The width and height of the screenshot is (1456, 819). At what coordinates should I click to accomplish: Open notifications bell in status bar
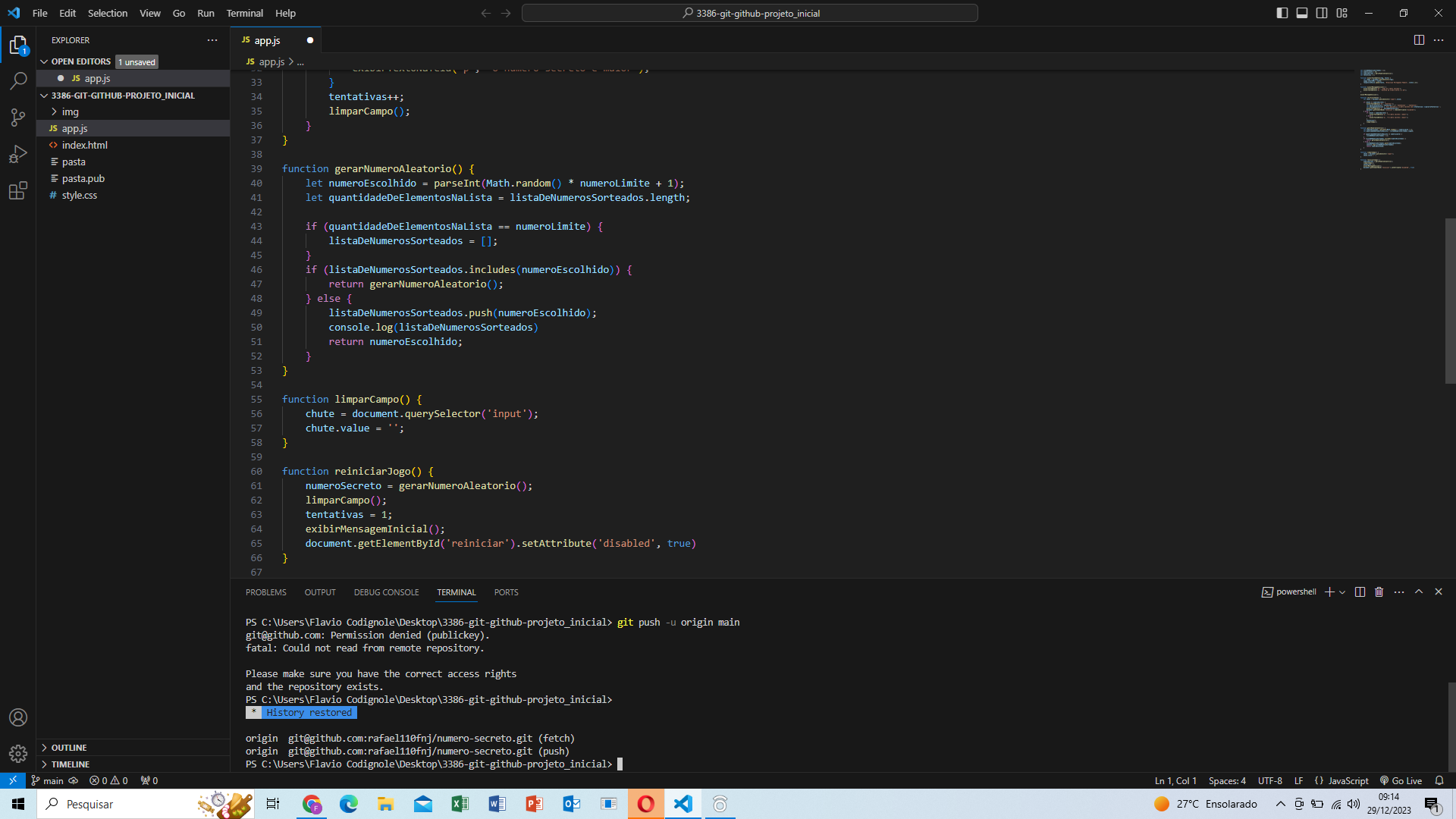click(1439, 780)
